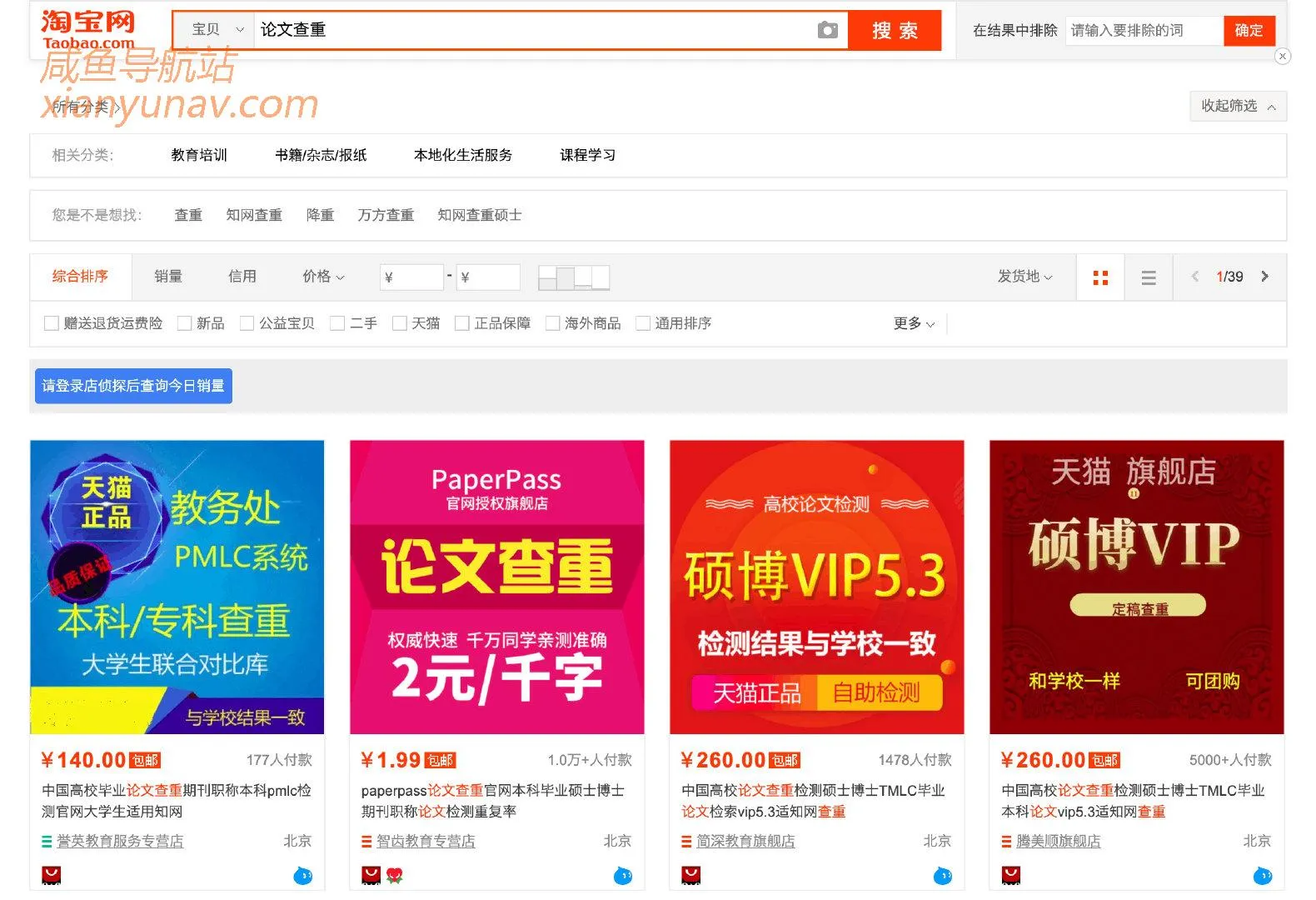
Task: Open shop link 简深教育旗舰店
Action: tap(745, 842)
